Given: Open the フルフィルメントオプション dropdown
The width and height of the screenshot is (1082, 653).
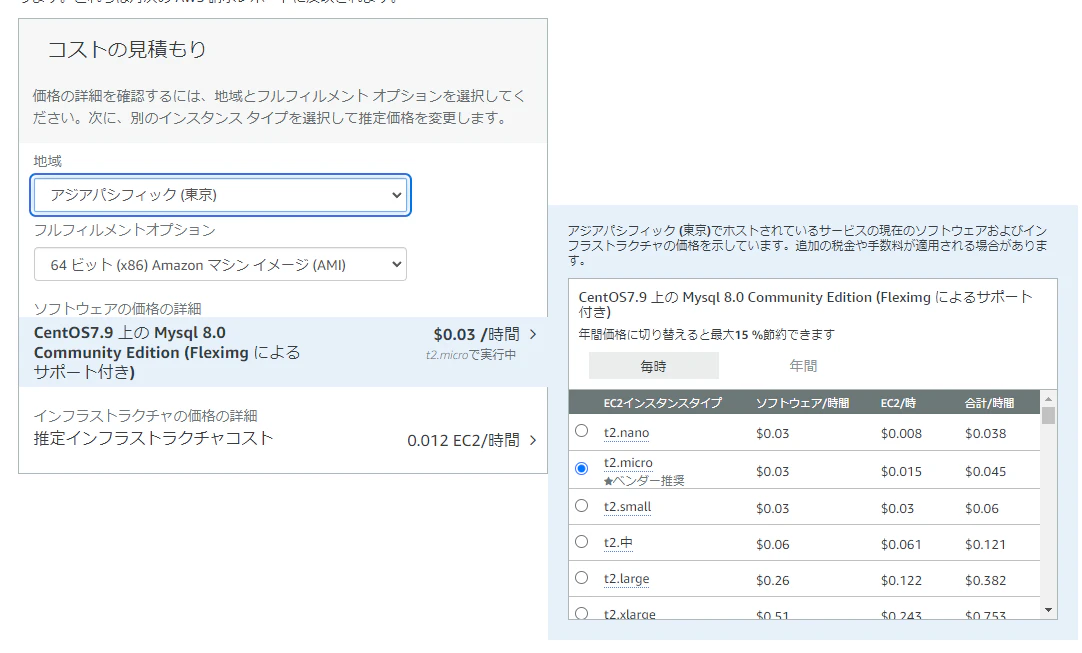Looking at the screenshot, I should click(220, 264).
